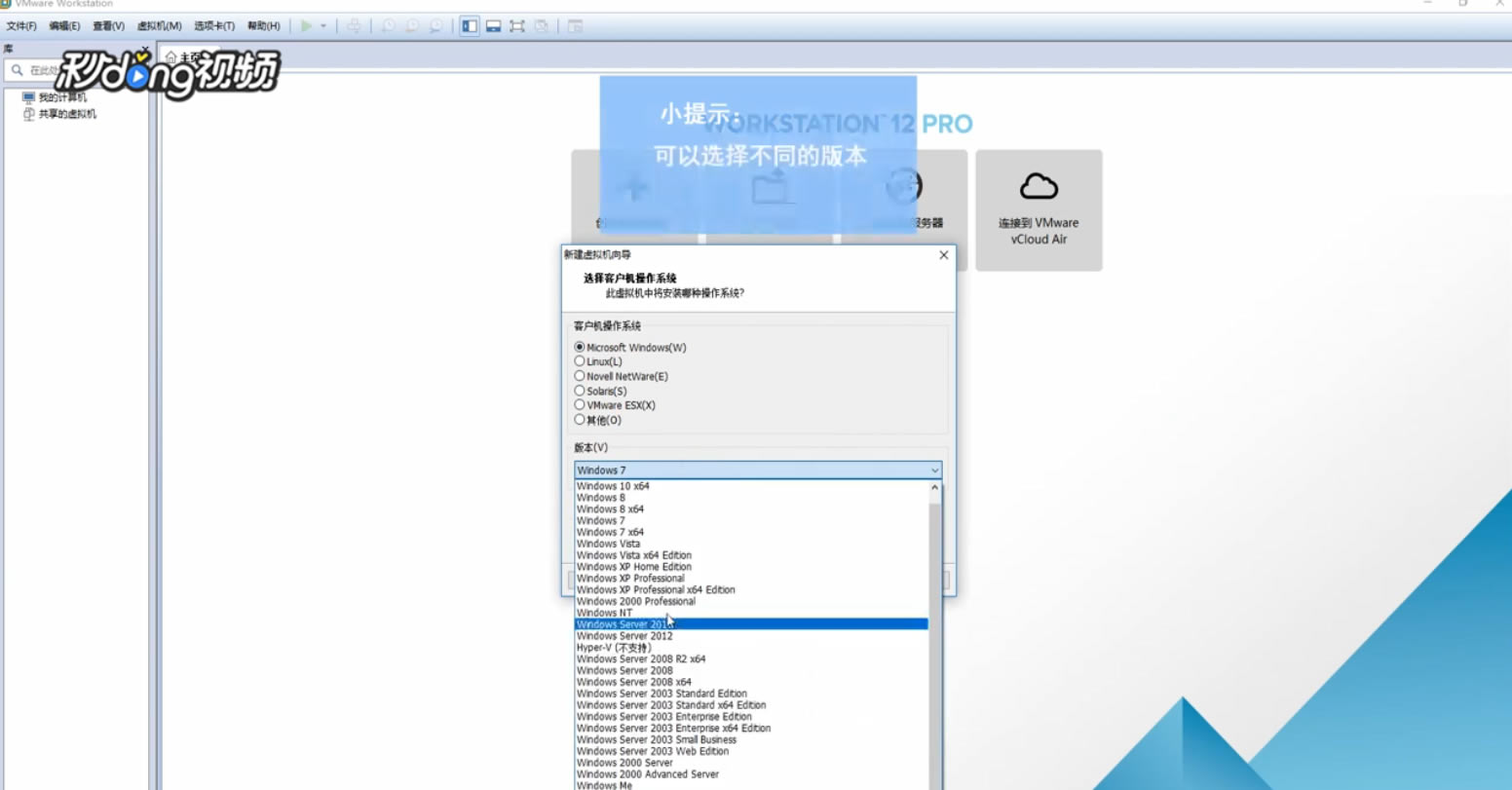
Task: Select the Solaris(S) radio button
Action: [x=580, y=391]
